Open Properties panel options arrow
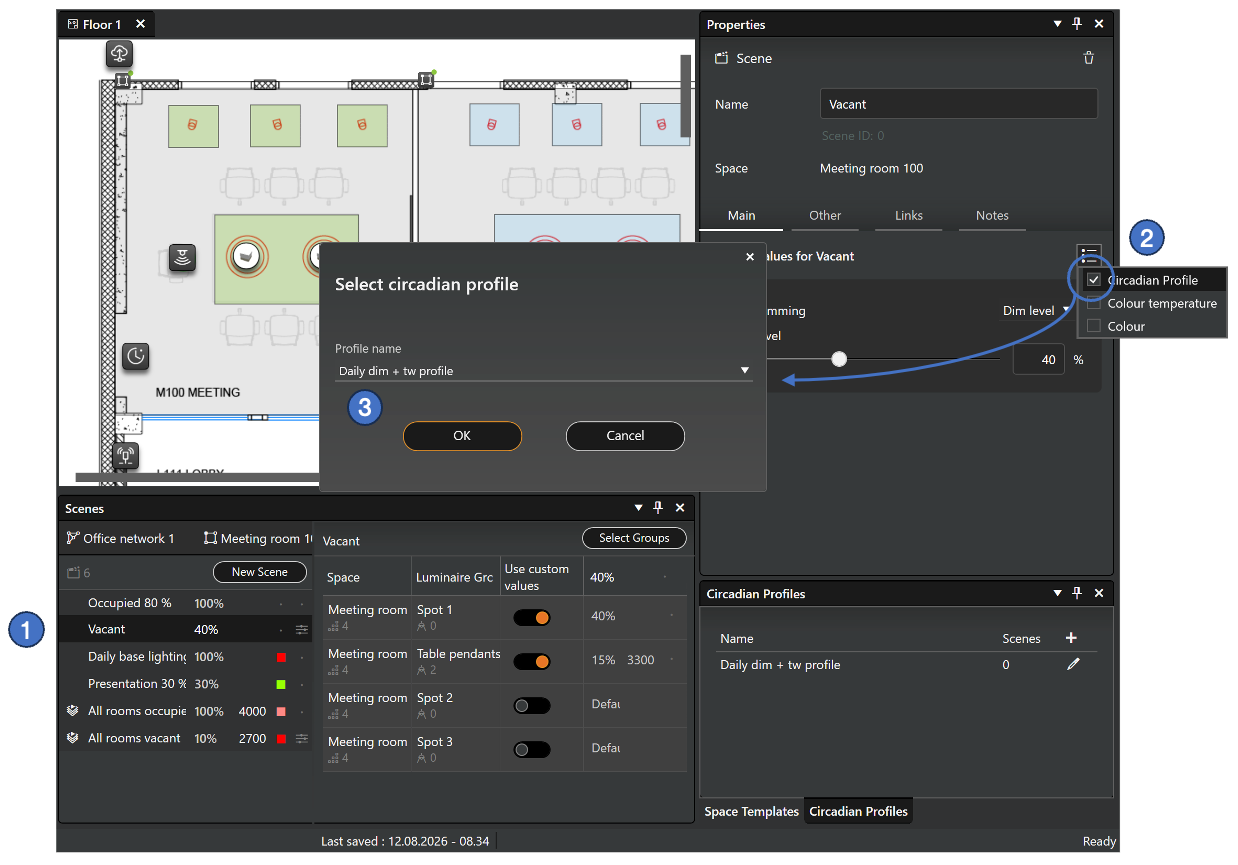Viewport: 1238px width, 865px height. [1057, 24]
